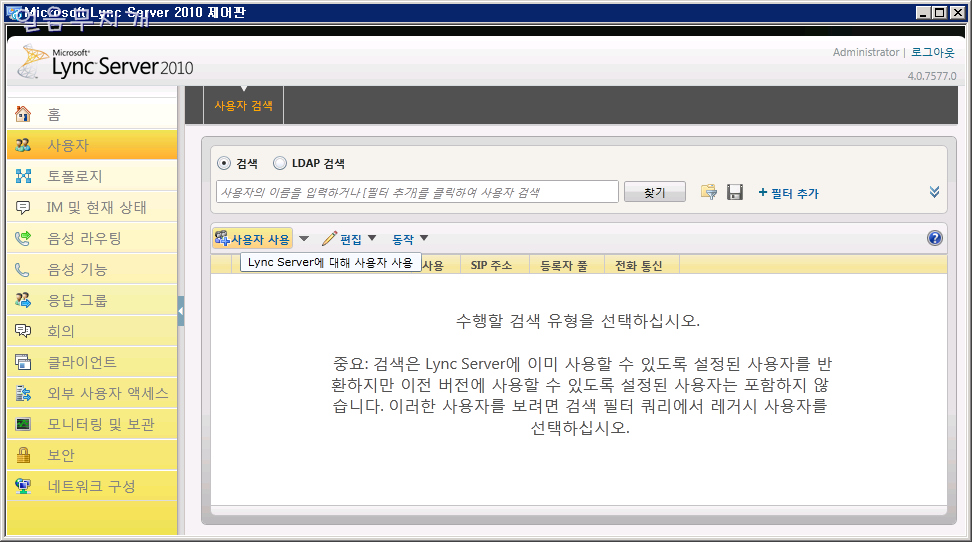The width and height of the screenshot is (972, 542).
Task: Open the 클라이언트 icon
Action: (x=23, y=362)
